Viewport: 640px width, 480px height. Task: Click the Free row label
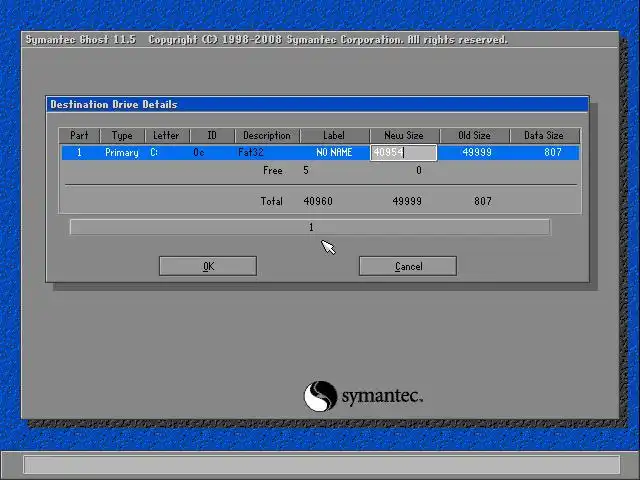tap(273, 171)
